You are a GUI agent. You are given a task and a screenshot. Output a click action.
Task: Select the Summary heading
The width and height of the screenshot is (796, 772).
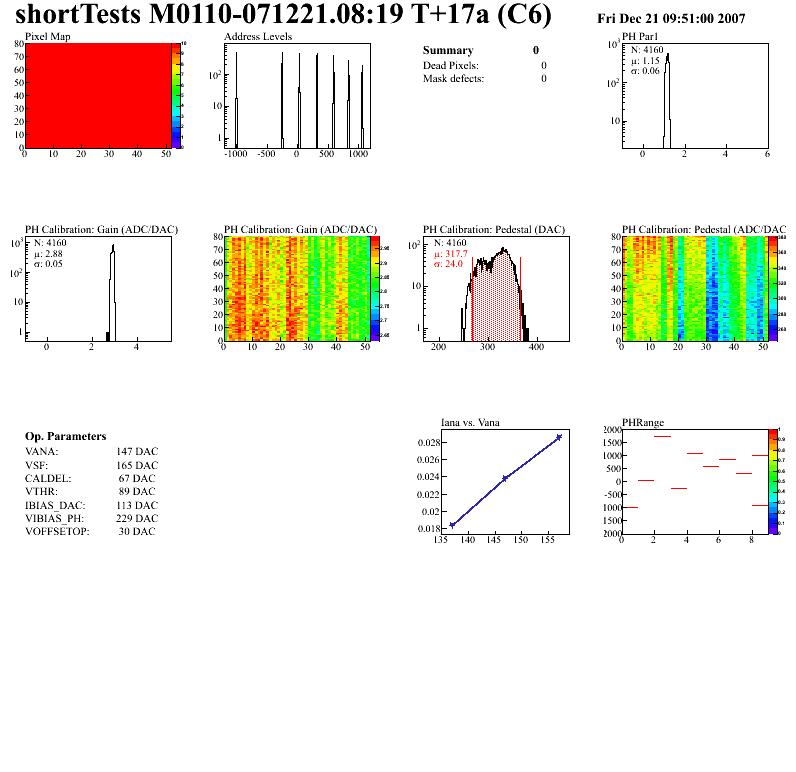click(448, 50)
